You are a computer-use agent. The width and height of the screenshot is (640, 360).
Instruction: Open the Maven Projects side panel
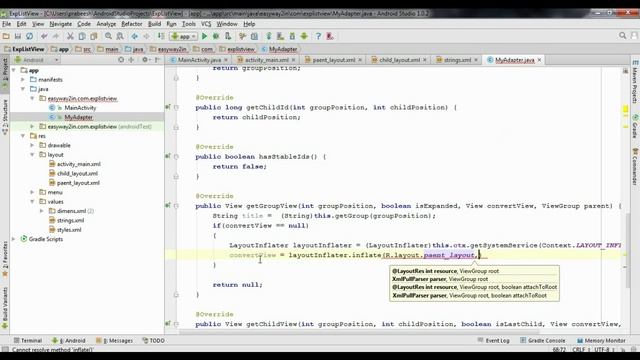635,82
